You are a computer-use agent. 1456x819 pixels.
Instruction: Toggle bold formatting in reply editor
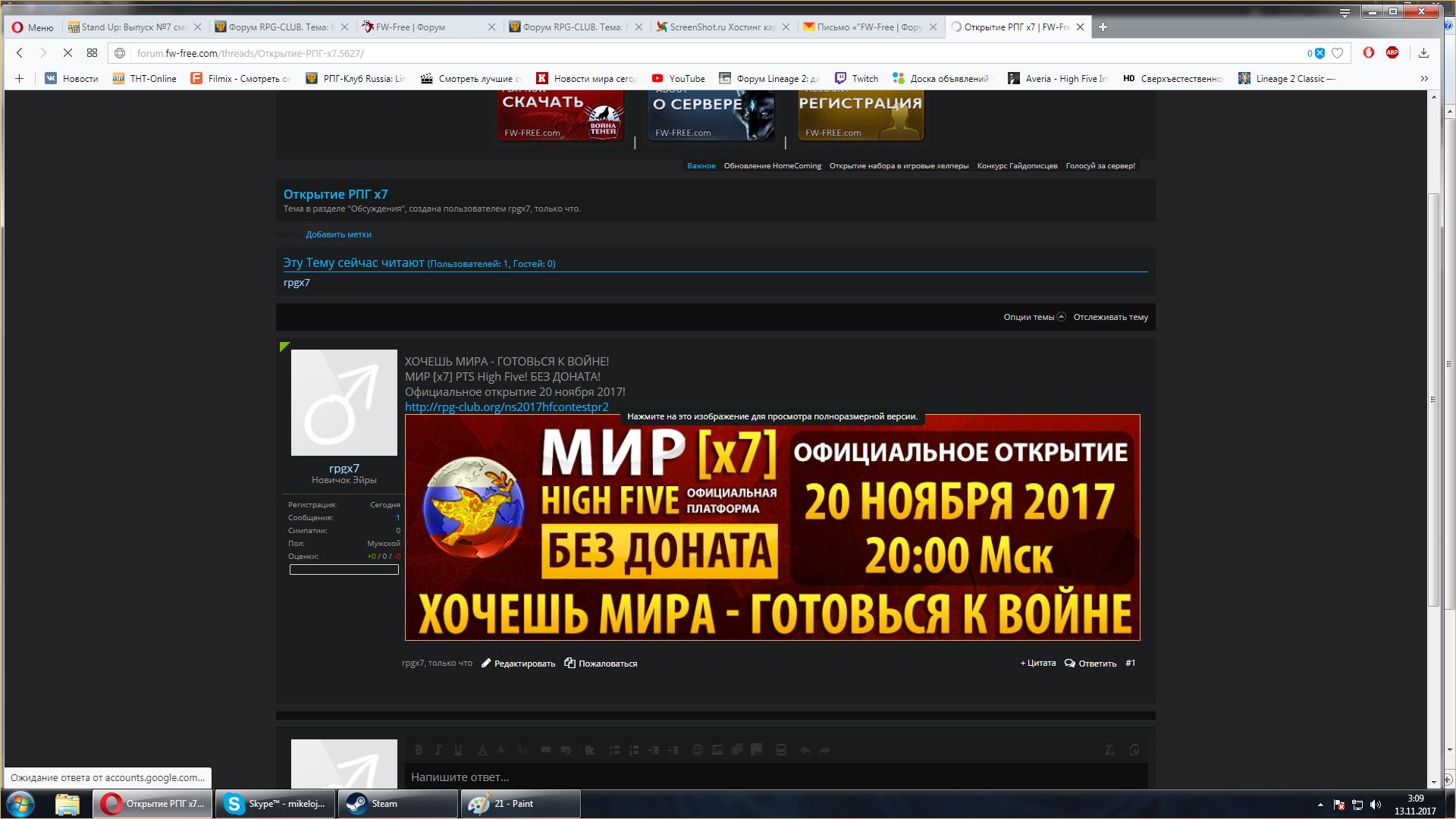pyautogui.click(x=419, y=750)
